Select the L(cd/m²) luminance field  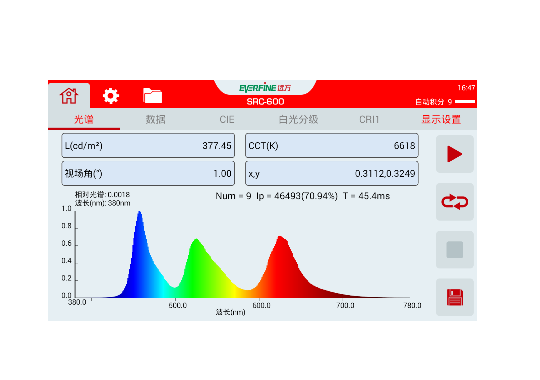[x=148, y=146]
